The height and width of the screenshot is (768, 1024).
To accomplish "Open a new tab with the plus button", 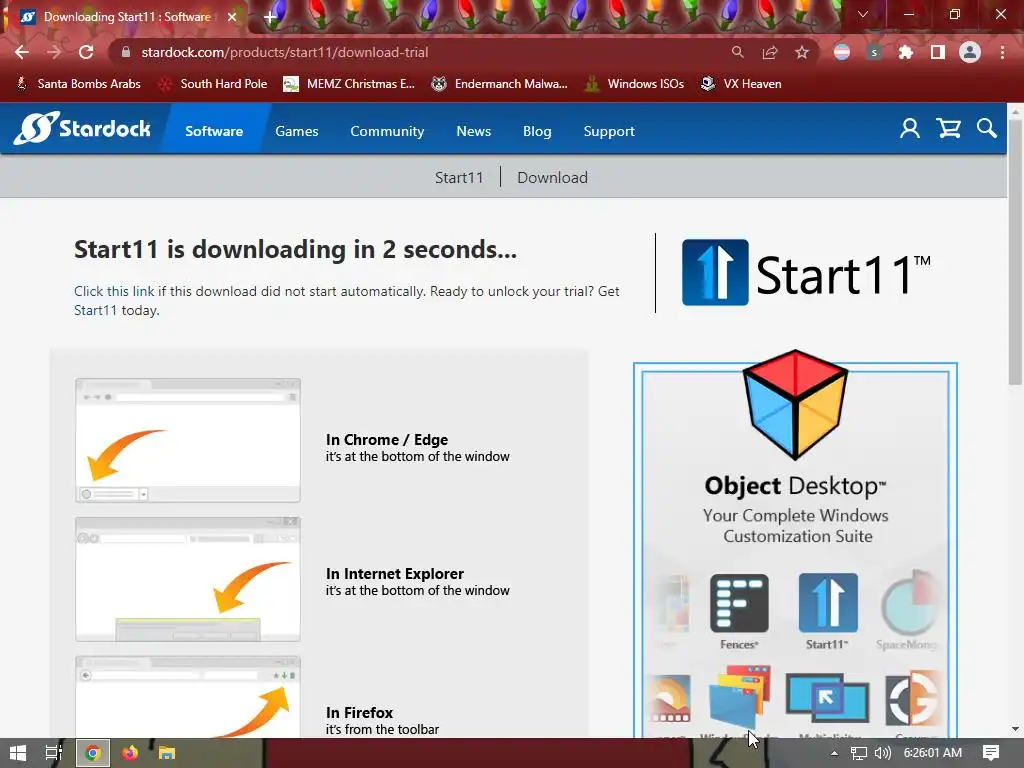I will [270, 17].
